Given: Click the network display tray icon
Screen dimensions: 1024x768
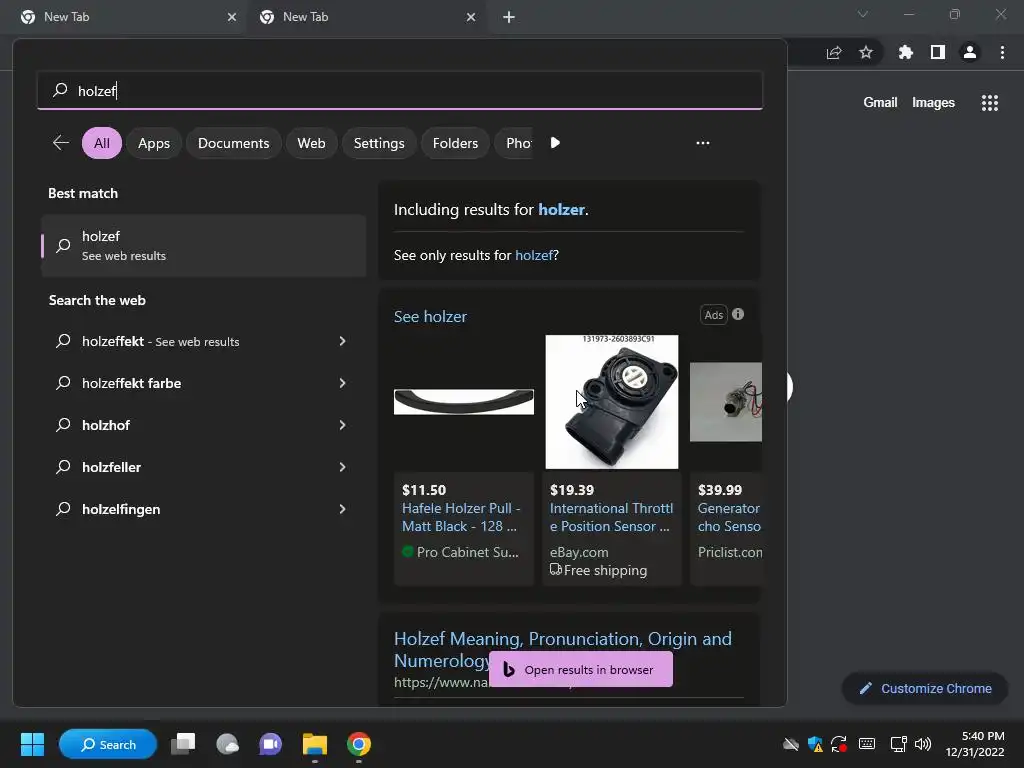Looking at the screenshot, I should (x=899, y=744).
